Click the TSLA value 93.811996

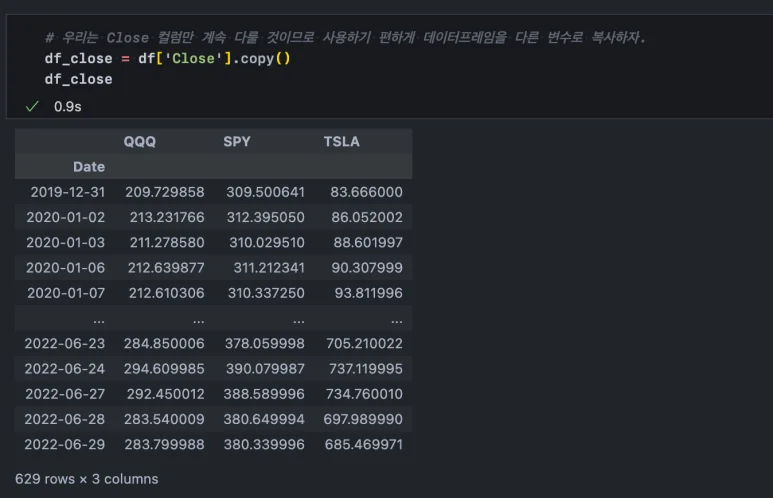(368, 293)
